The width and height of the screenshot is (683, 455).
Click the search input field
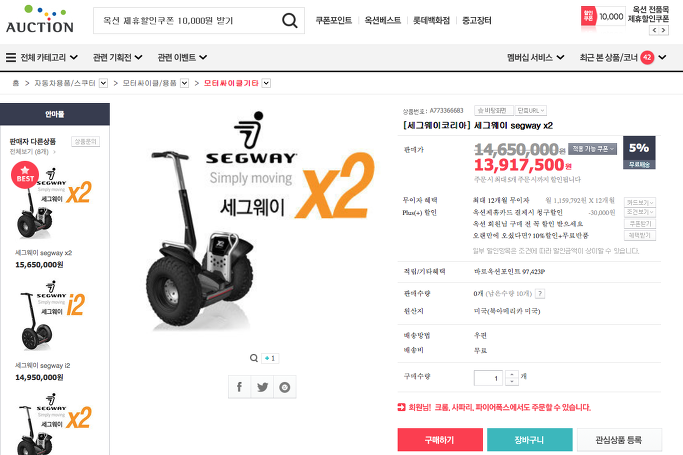tap(187, 20)
